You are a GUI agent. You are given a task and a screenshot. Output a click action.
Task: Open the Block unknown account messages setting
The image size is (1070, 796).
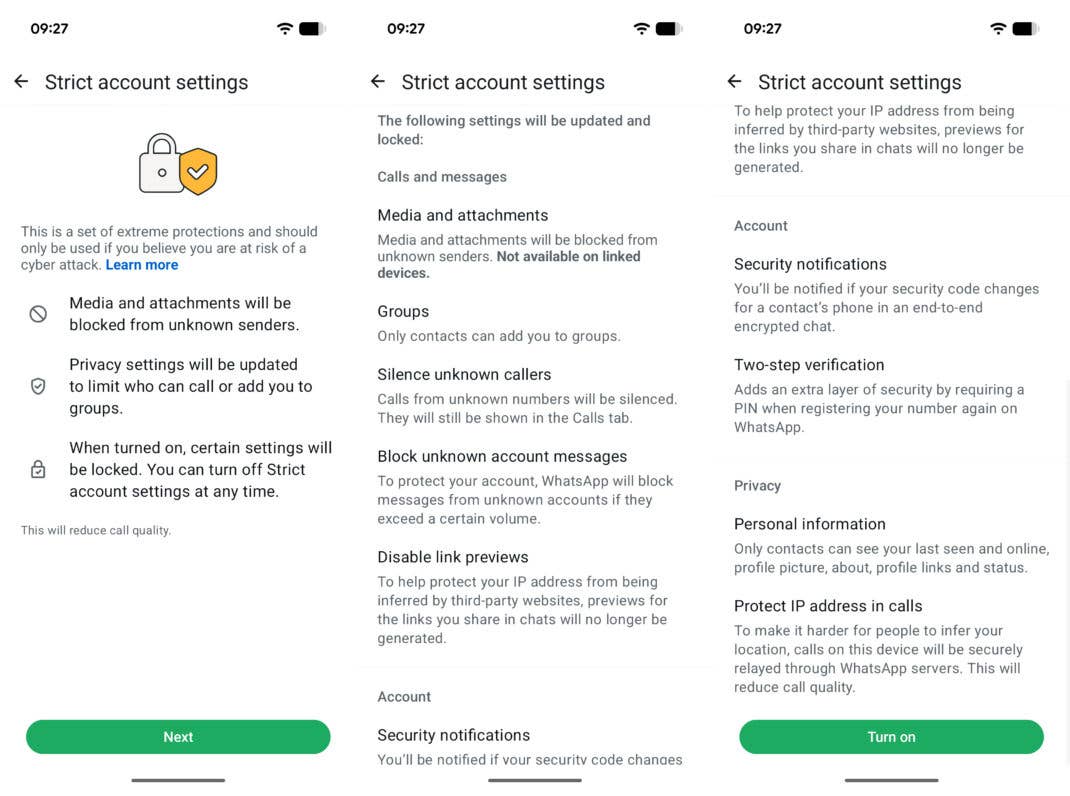[x=501, y=455]
